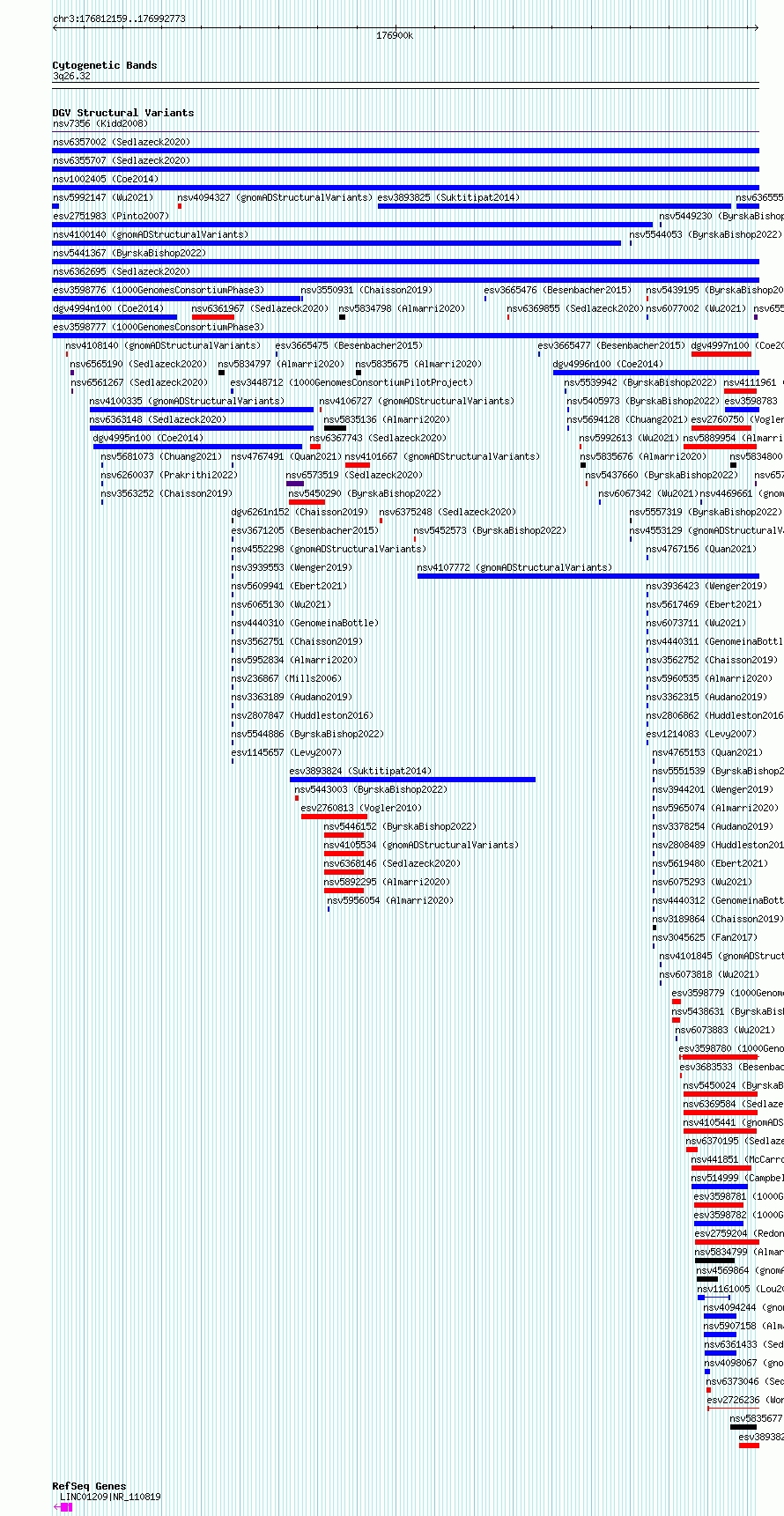Open the esv2751983 (Pinto2007) variant
Screen dimensions: 784x1516
pyautogui.click(x=111, y=217)
